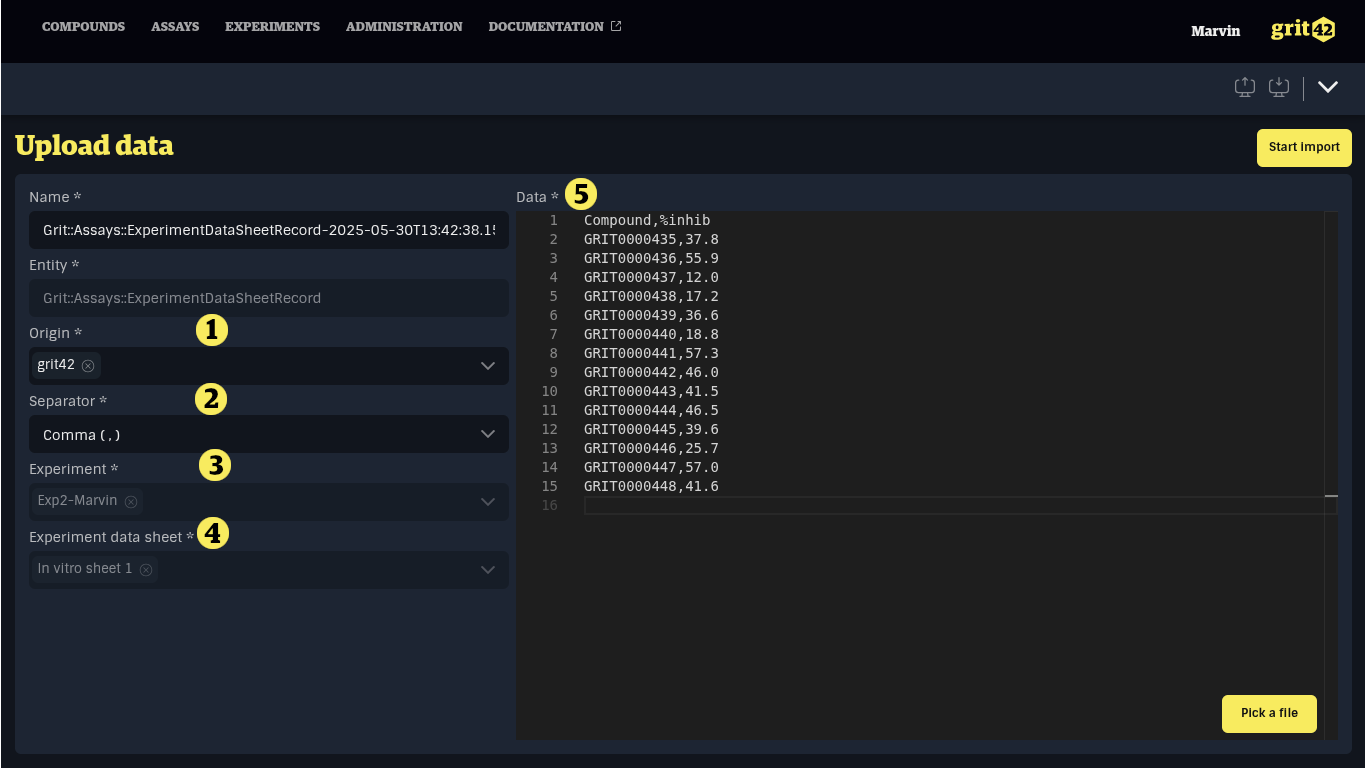
Task: Open the Experiment dropdown arrow
Action: pyautogui.click(x=488, y=502)
